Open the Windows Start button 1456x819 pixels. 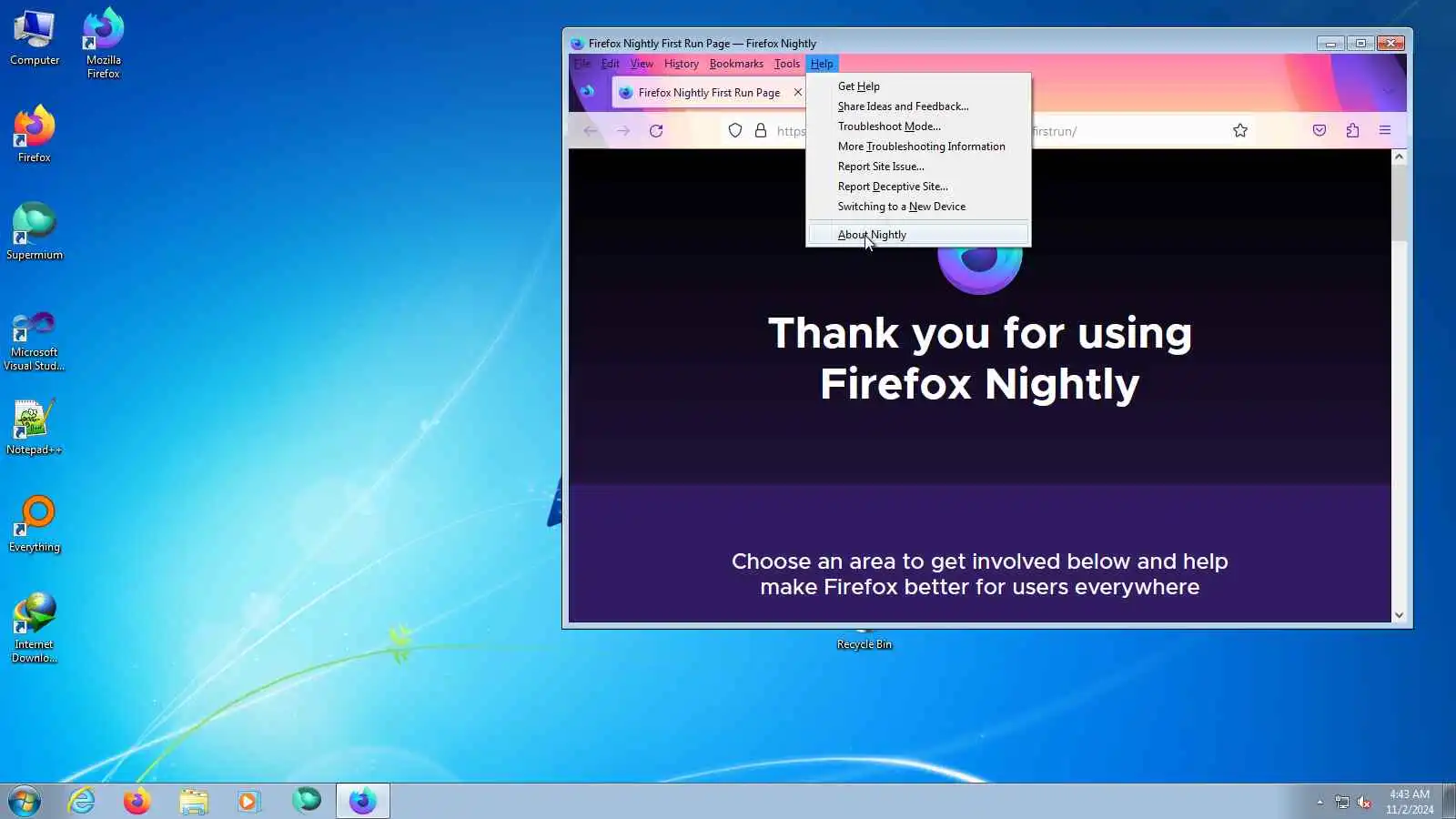point(25,802)
